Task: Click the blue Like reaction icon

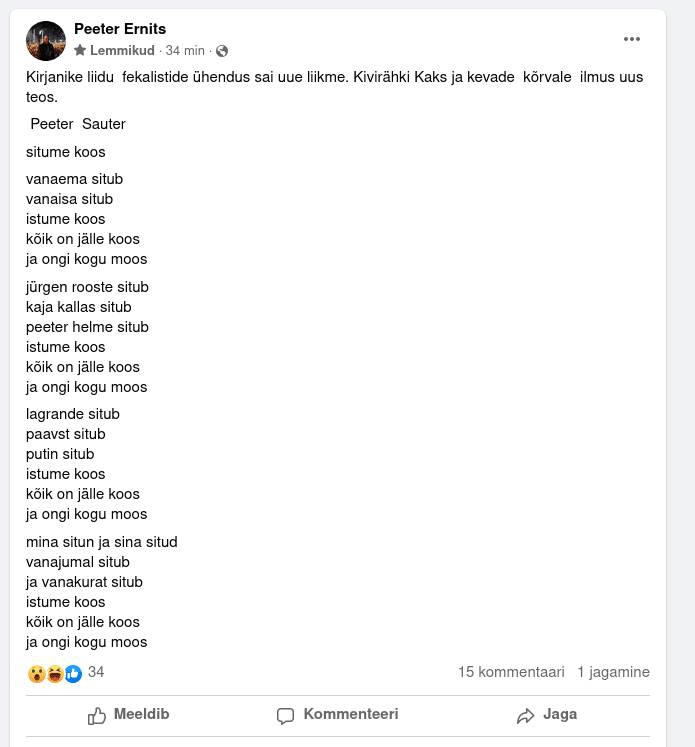Action: tap(72, 674)
